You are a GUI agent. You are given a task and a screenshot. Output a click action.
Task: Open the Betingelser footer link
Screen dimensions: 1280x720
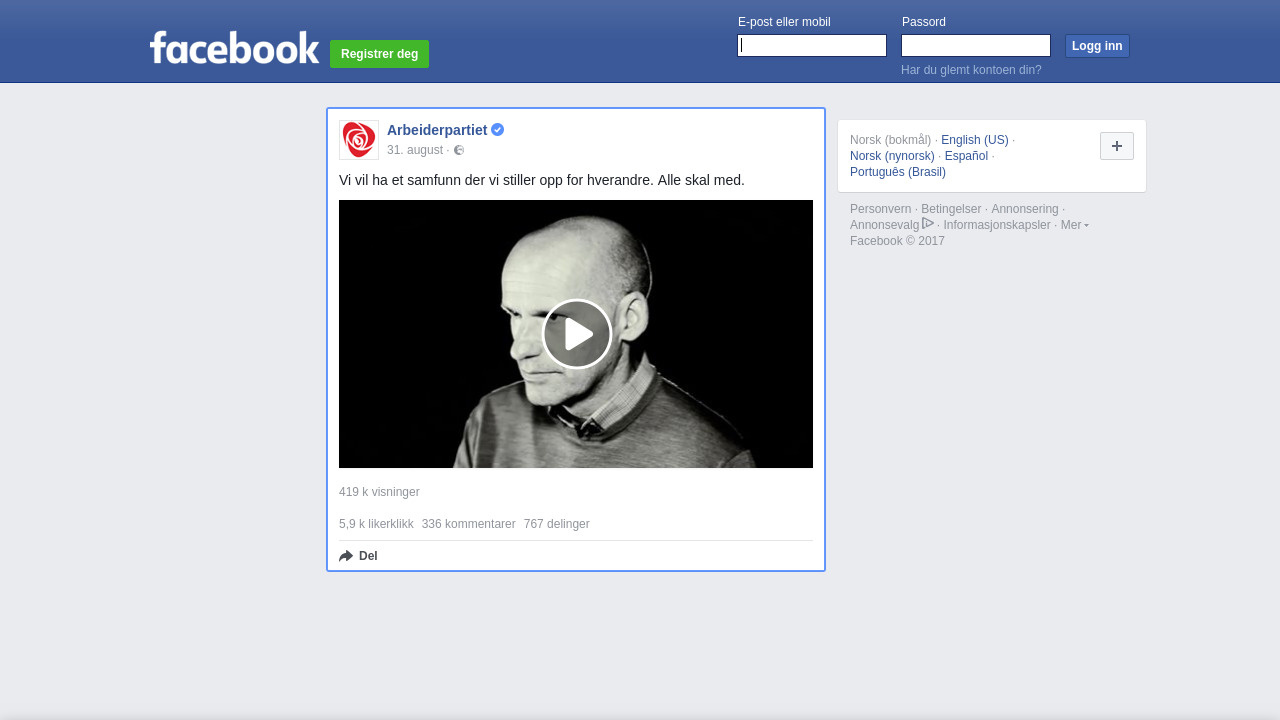[x=951, y=209]
